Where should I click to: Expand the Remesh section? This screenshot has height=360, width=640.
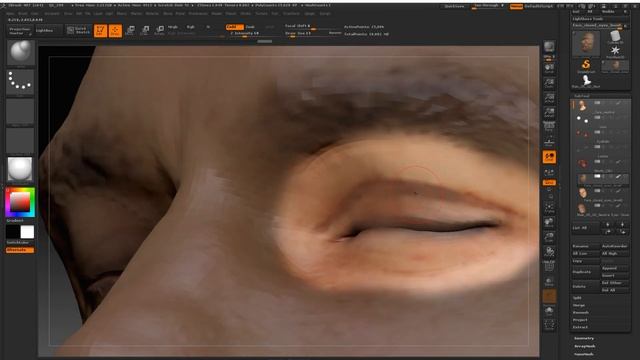coord(580,313)
